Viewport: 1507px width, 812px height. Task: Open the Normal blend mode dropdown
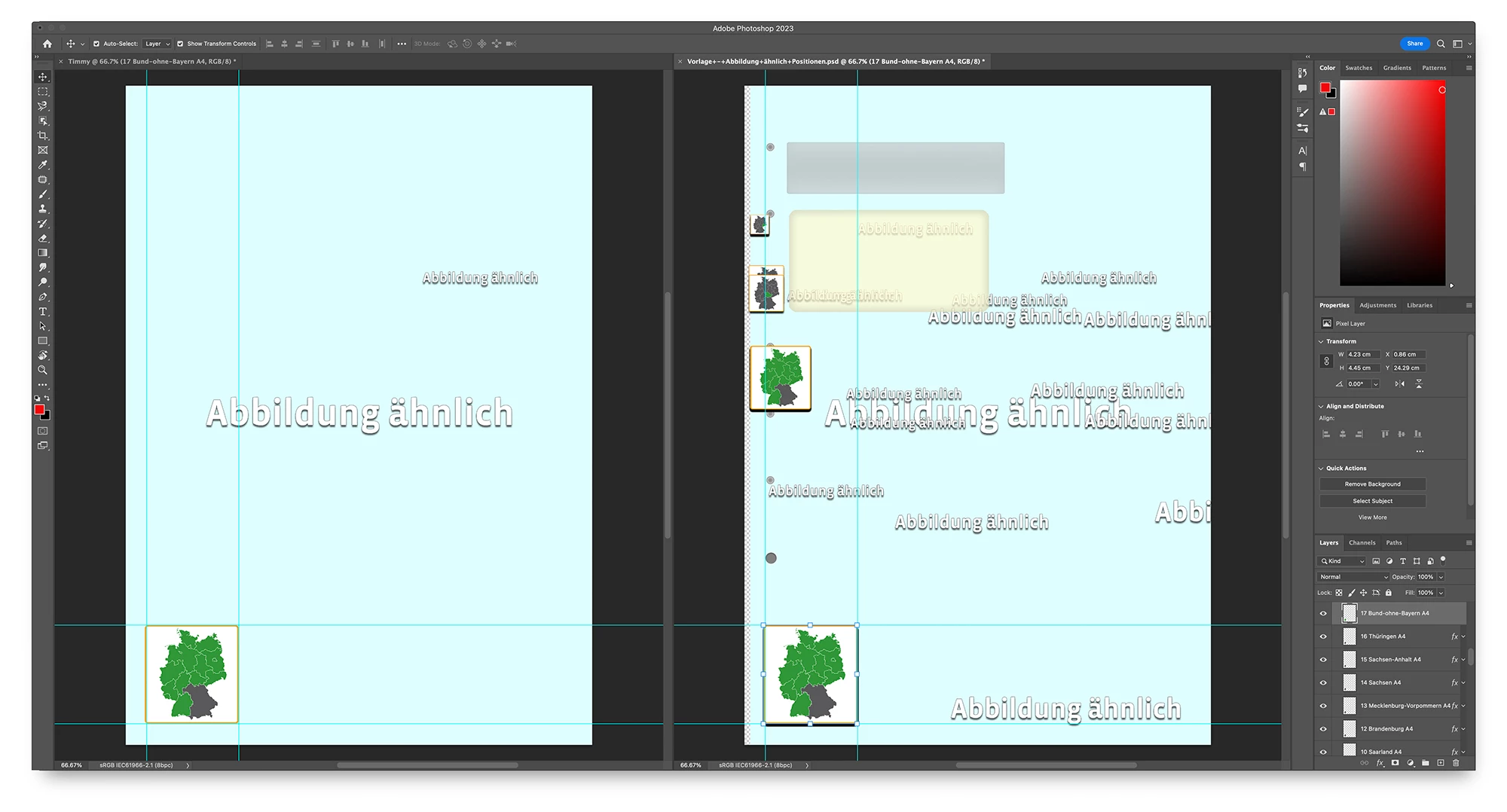1353,577
